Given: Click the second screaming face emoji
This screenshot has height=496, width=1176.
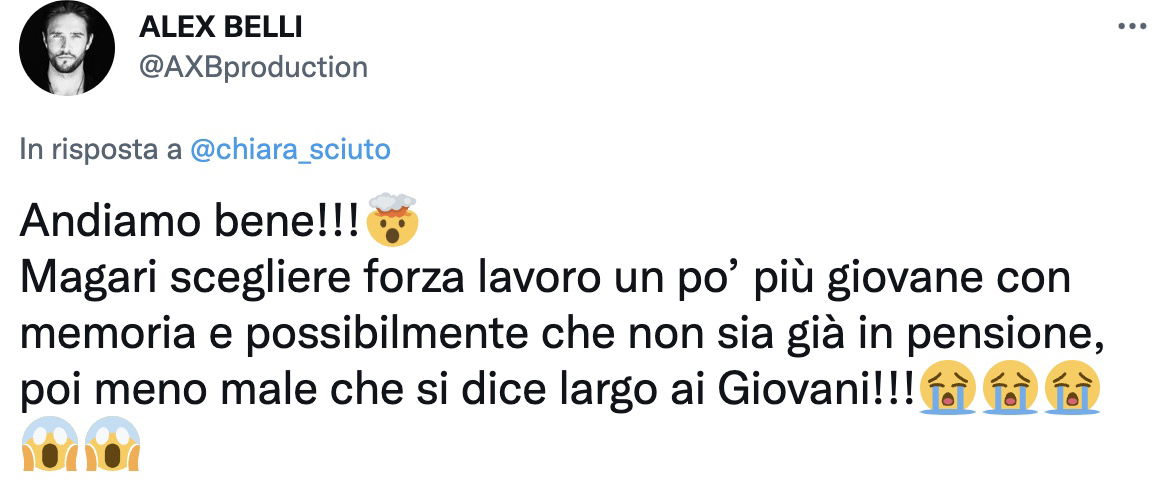Looking at the screenshot, I should tap(112, 443).
